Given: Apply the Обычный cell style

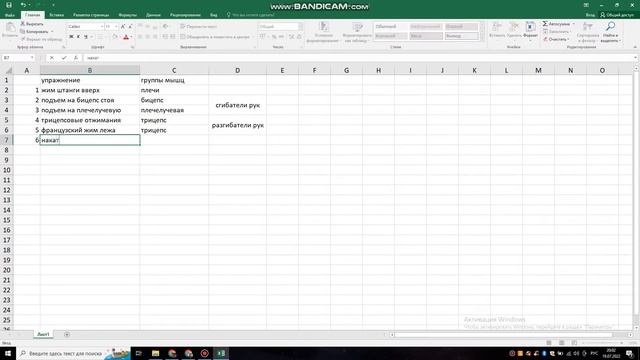Looking at the screenshot, I should click(x=390, y=27).
